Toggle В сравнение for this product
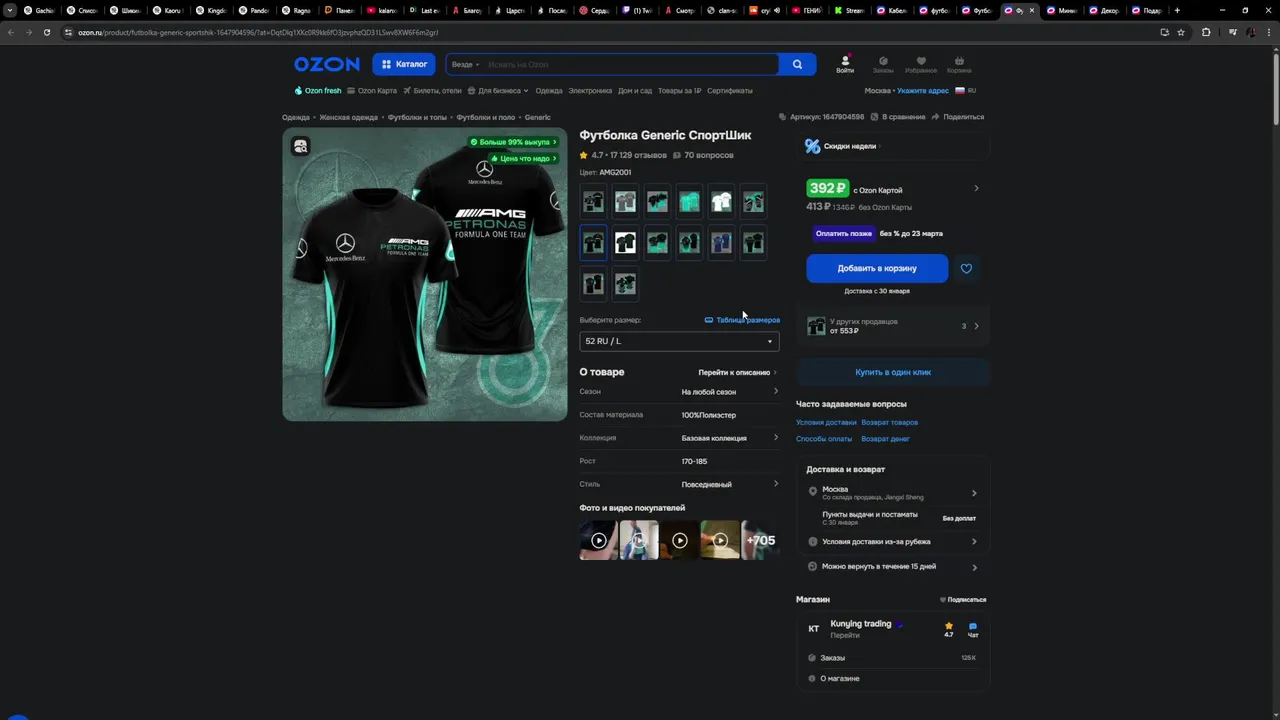 click(x=897, y=117)
